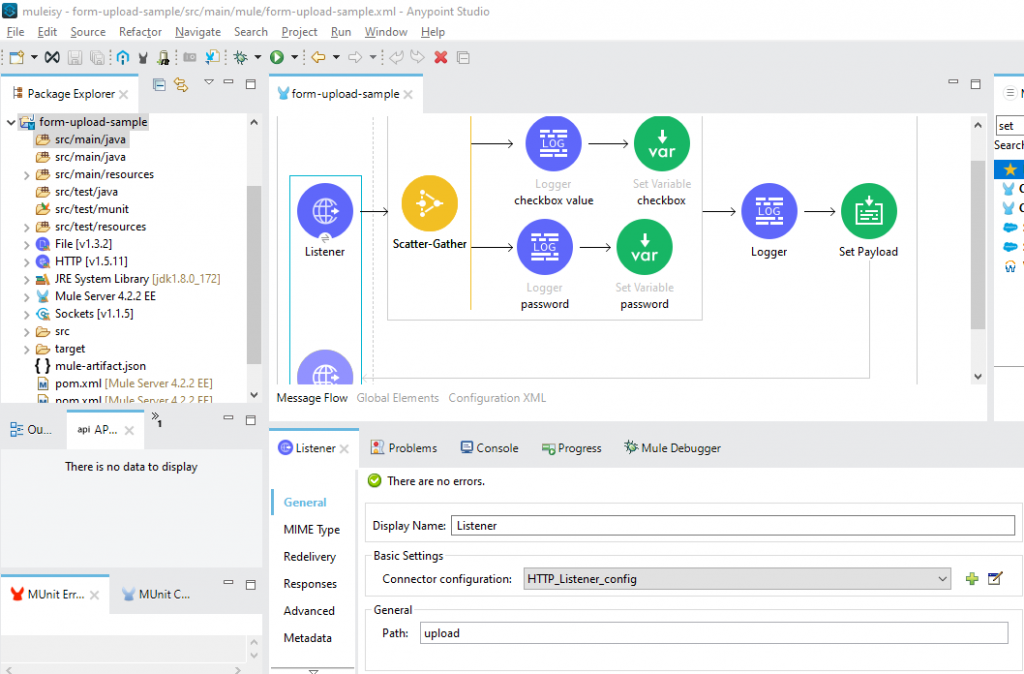Click the Set Variable password component
Viewport: 1024px width, 674px height.
pyautogui.click(x=644, y=247)
